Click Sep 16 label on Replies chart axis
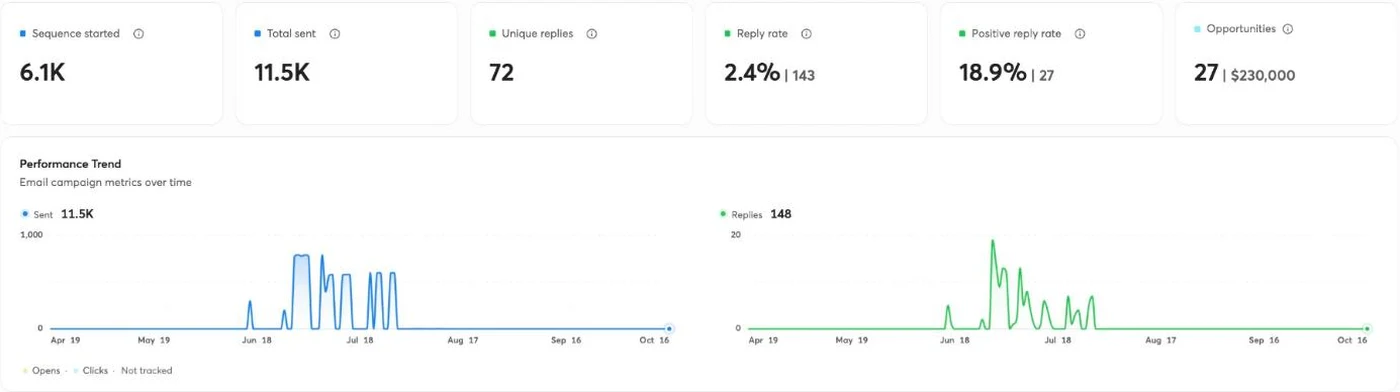 (1264, 341)
